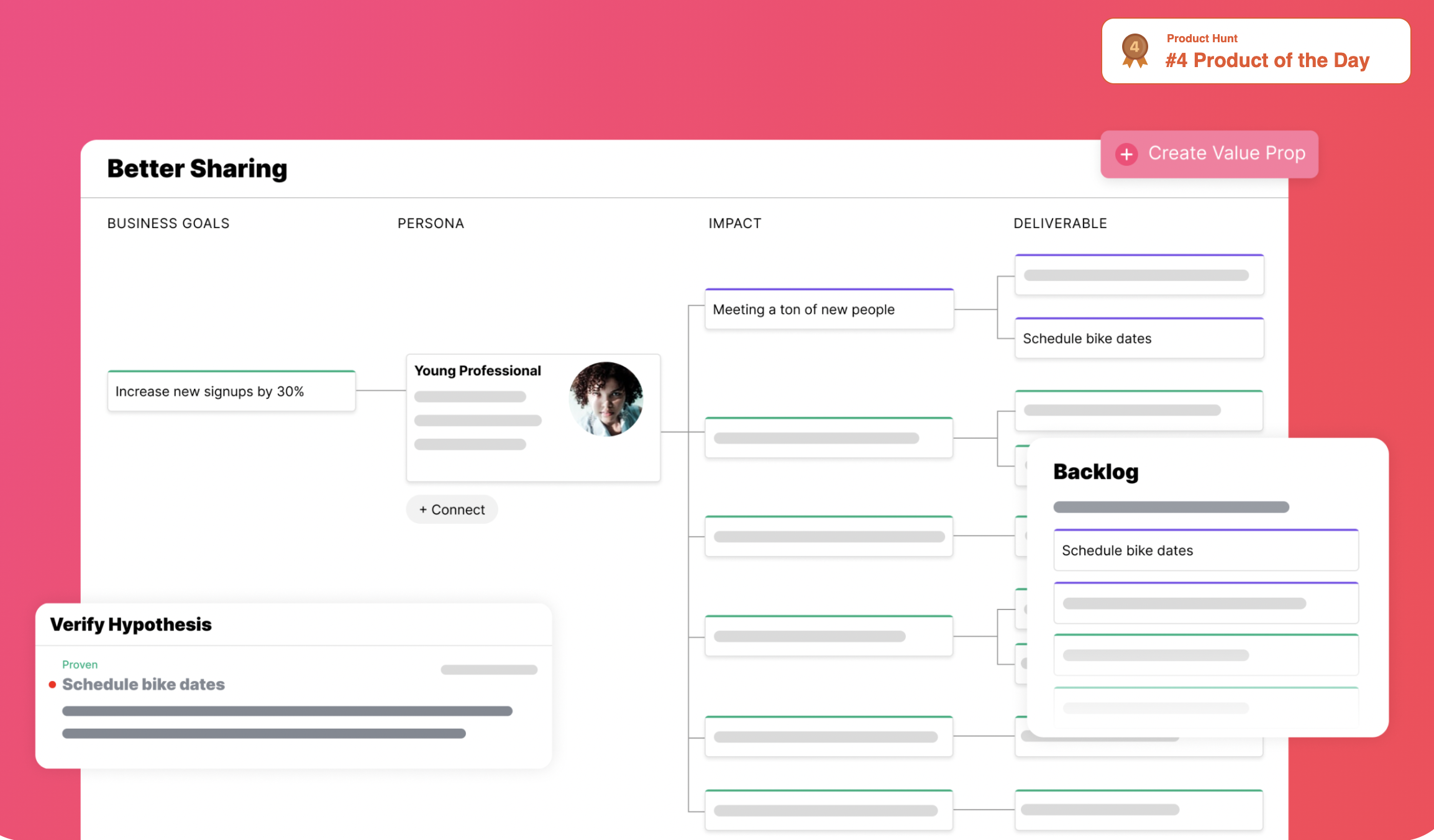Click the + Connect button

coord(452,509)
